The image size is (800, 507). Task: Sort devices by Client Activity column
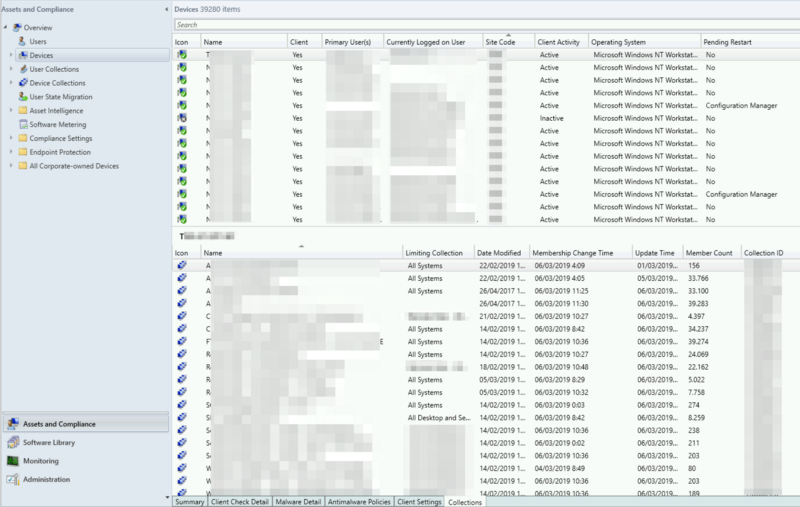[561, 42]
